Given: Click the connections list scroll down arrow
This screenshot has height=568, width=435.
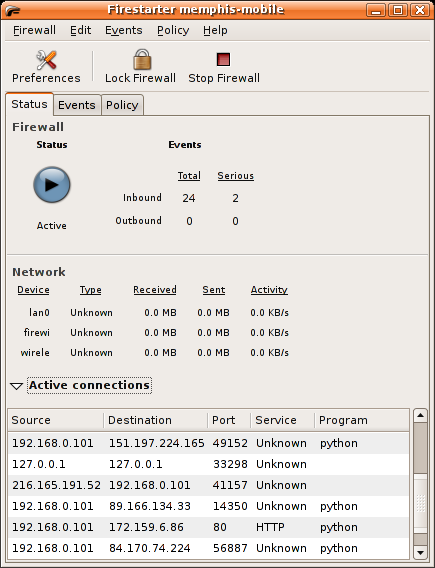Looking at the screenshot, I should [x=420, y=553].
